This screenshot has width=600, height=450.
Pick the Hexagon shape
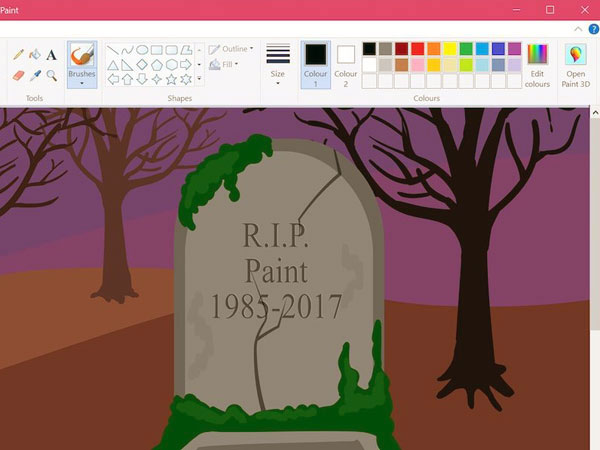click(171, 65)
